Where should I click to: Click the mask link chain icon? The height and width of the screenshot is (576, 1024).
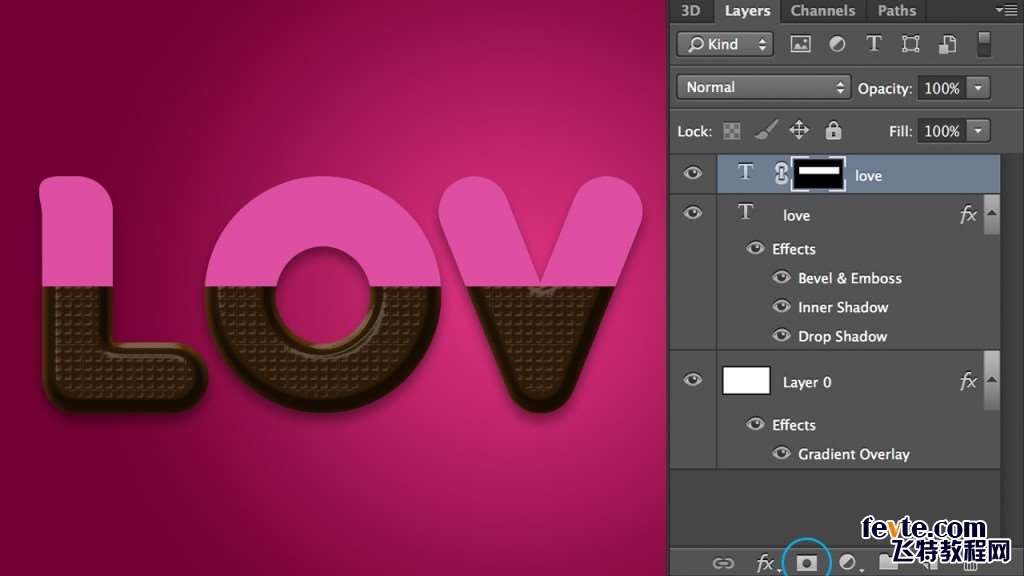pyautogui.click(x=780, y=174)
